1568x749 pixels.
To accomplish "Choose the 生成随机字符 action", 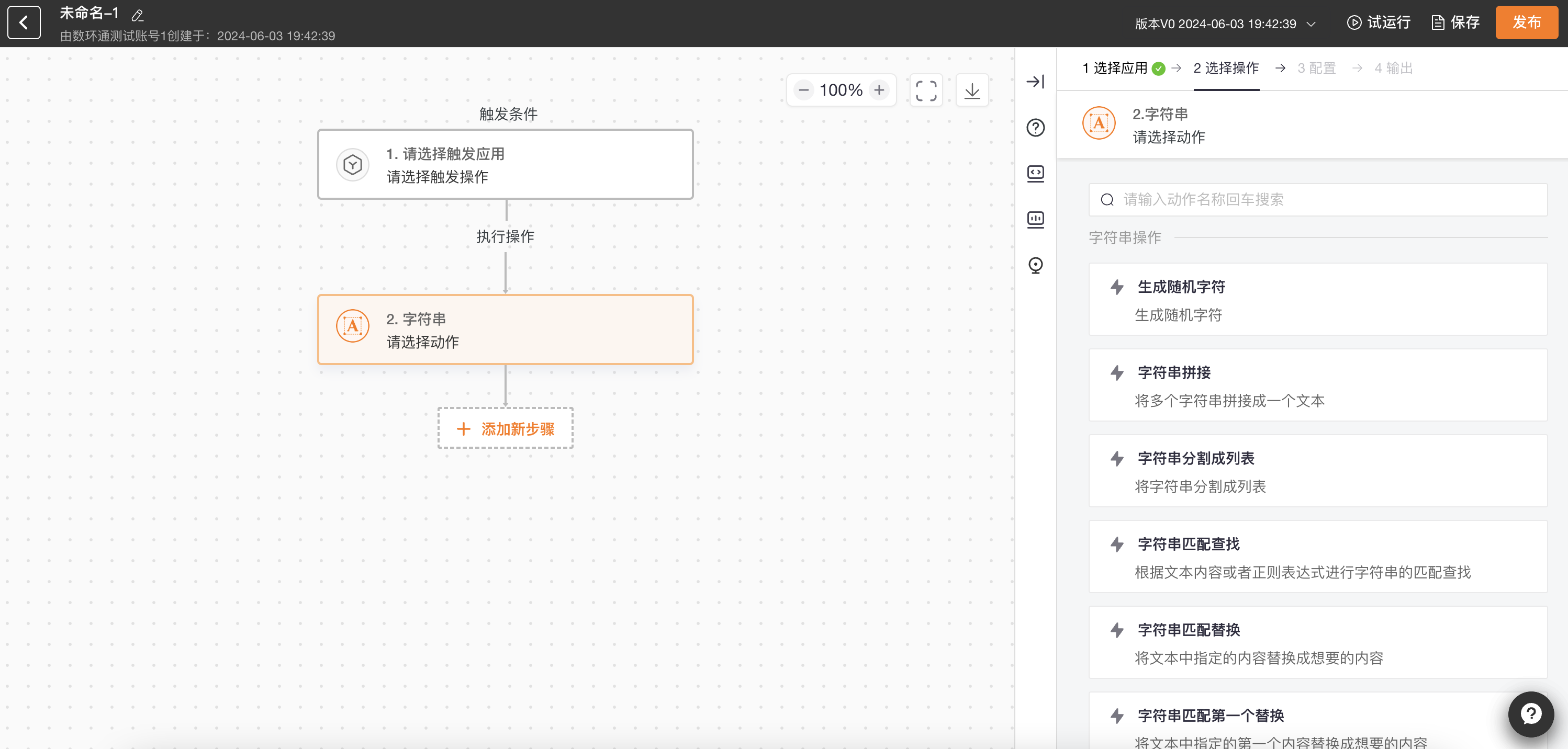I will coord(1318,299).
